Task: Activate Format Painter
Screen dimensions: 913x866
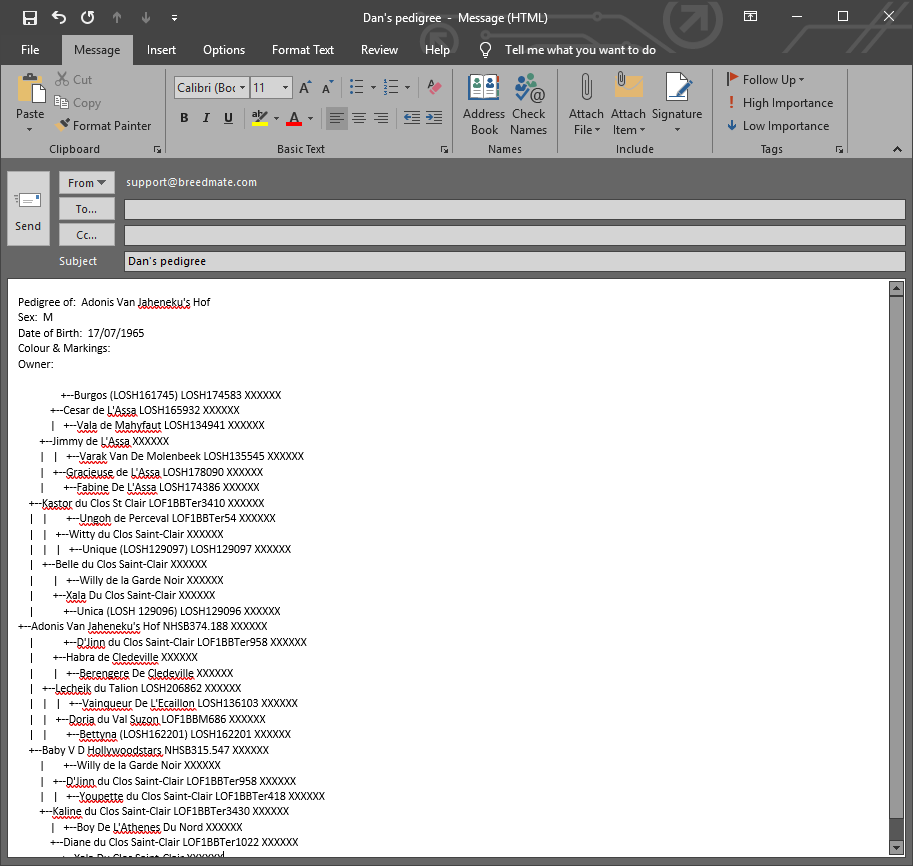Action: click(x=103, y=125)
